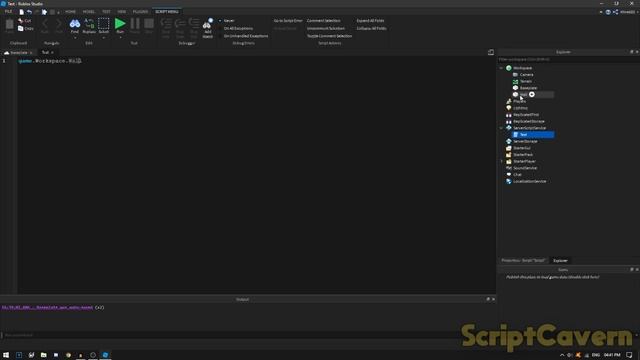Switch to the VIEW ribbon tab
Image resolution: width=640 pixels, height=360 pixels.
tap(122, 12)
